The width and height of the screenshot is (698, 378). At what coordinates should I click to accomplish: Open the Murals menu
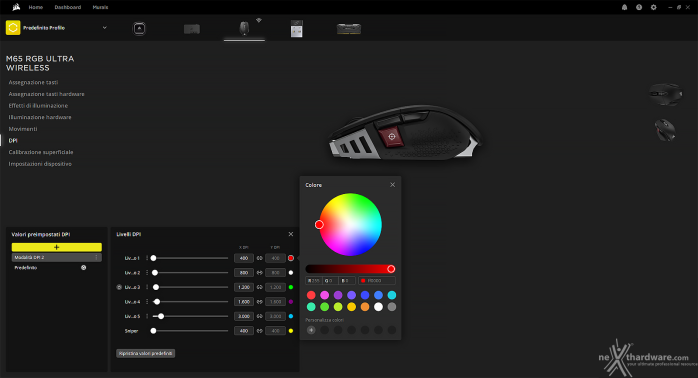100,7
